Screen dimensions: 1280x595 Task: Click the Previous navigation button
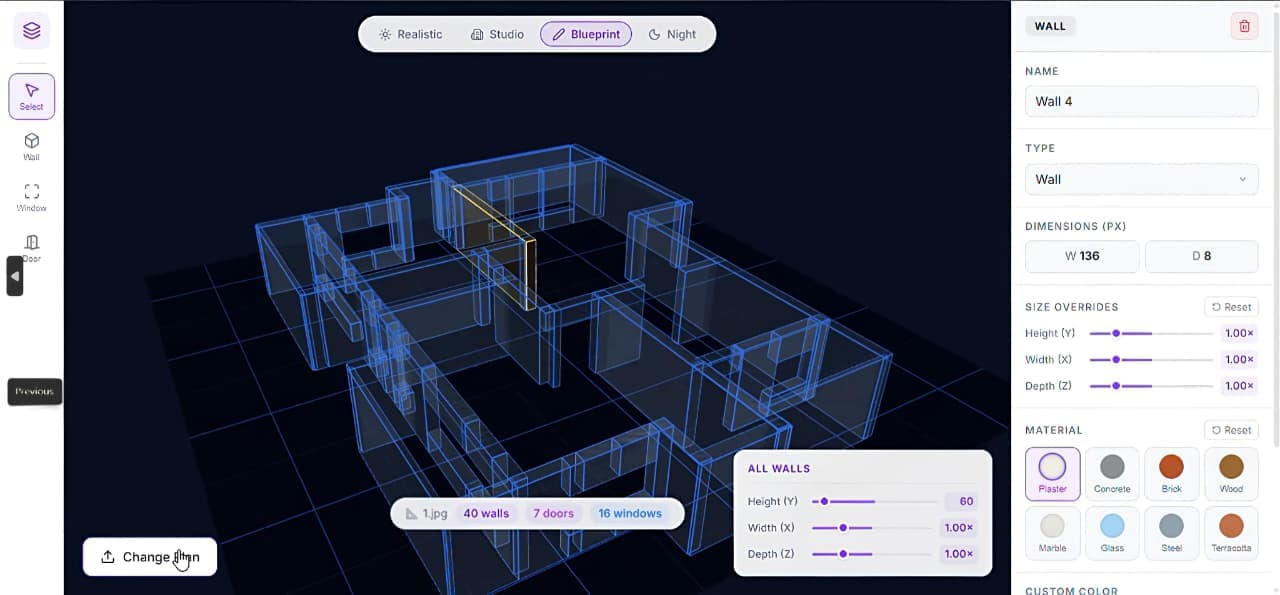tap(35, 391)
